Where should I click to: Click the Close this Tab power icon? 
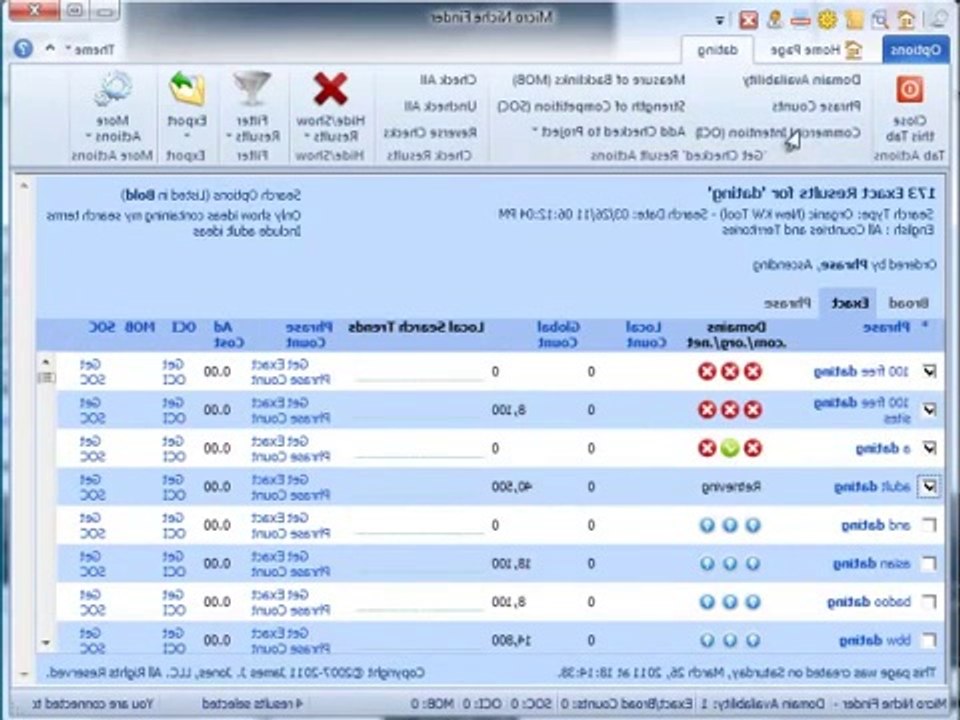pyautogui.click(x=910, y=89)
